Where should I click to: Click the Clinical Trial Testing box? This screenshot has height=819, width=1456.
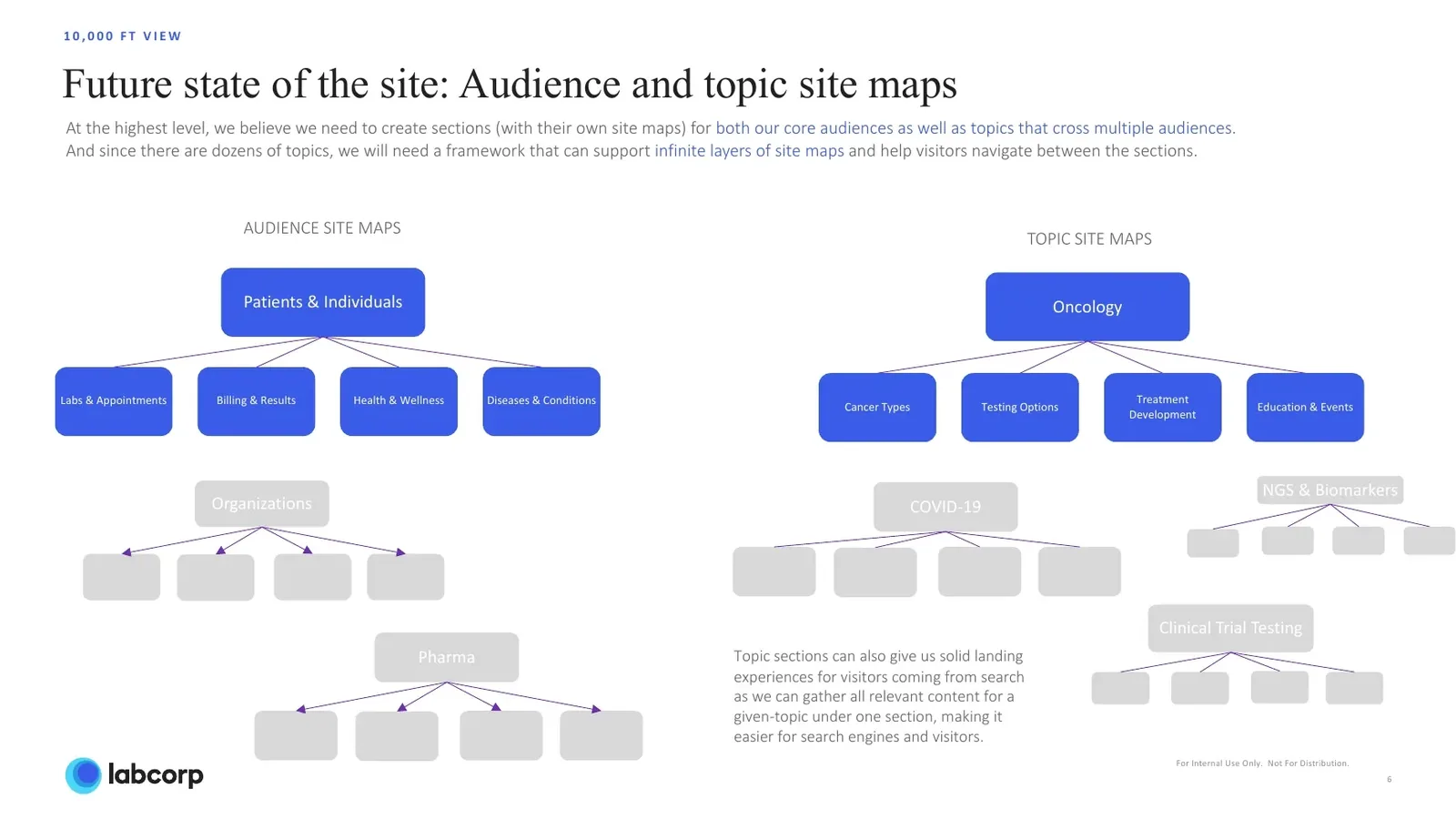pyautogui.click(x=1230, y=628)
